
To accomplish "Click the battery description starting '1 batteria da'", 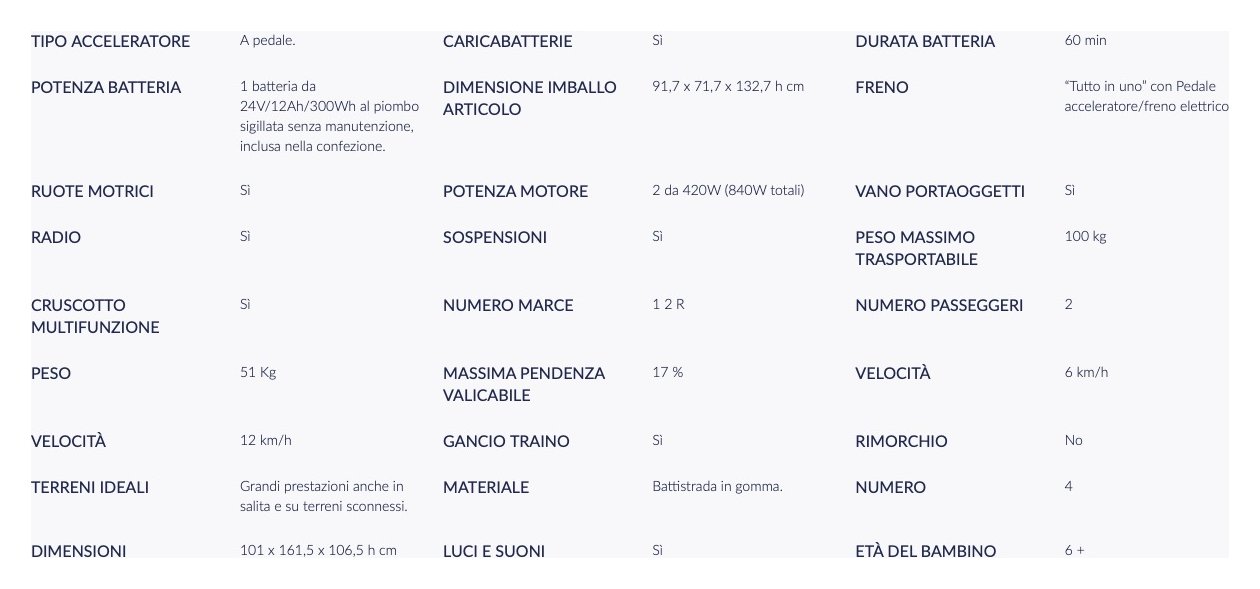I will click(329, 116).
